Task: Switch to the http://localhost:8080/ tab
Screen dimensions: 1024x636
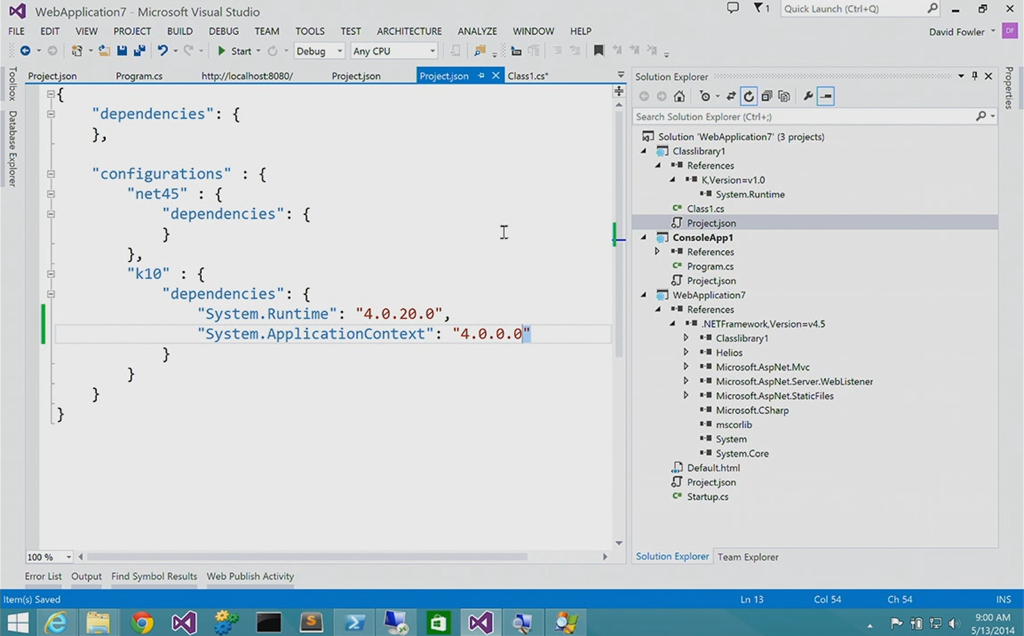Action: [x=247, y=76]
